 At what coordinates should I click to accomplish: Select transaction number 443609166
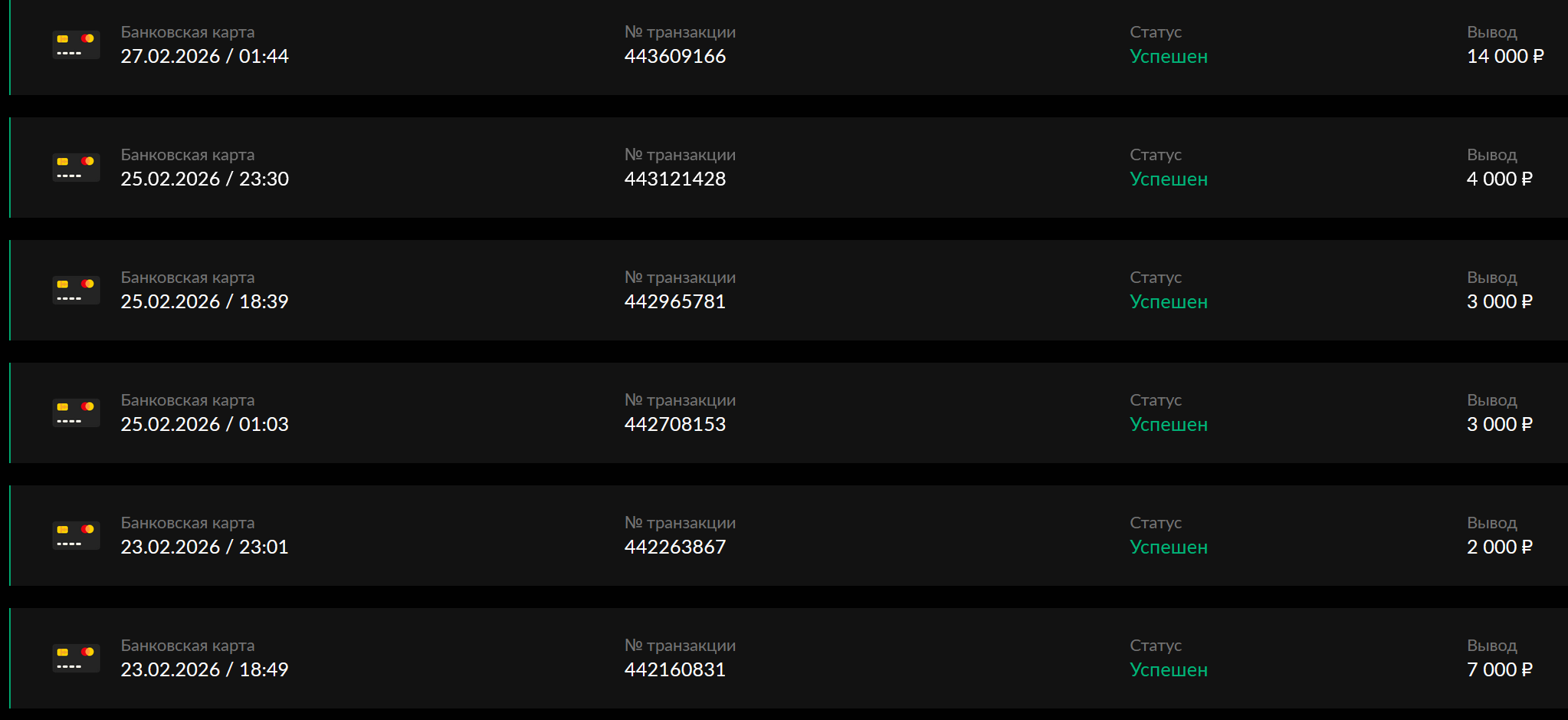[x=674, y=57]
